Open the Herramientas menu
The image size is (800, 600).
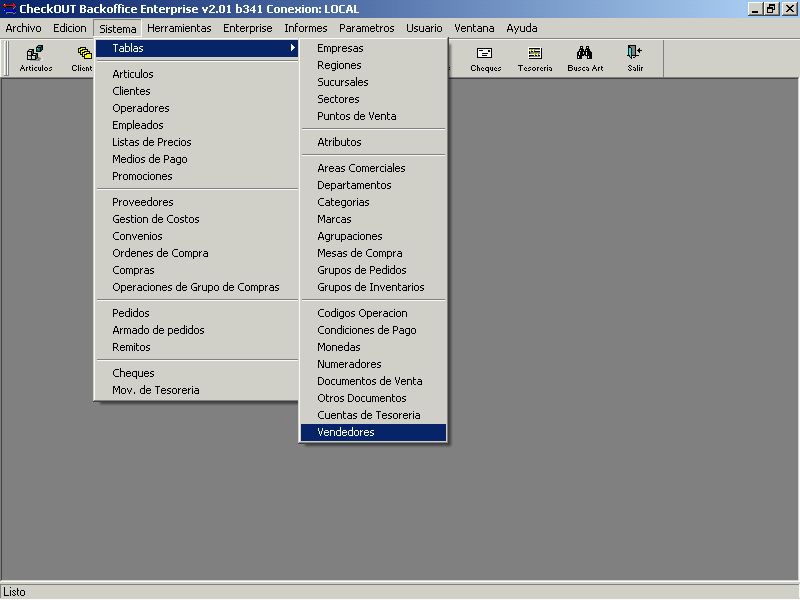pyautogui.click(x=179, y=28)
